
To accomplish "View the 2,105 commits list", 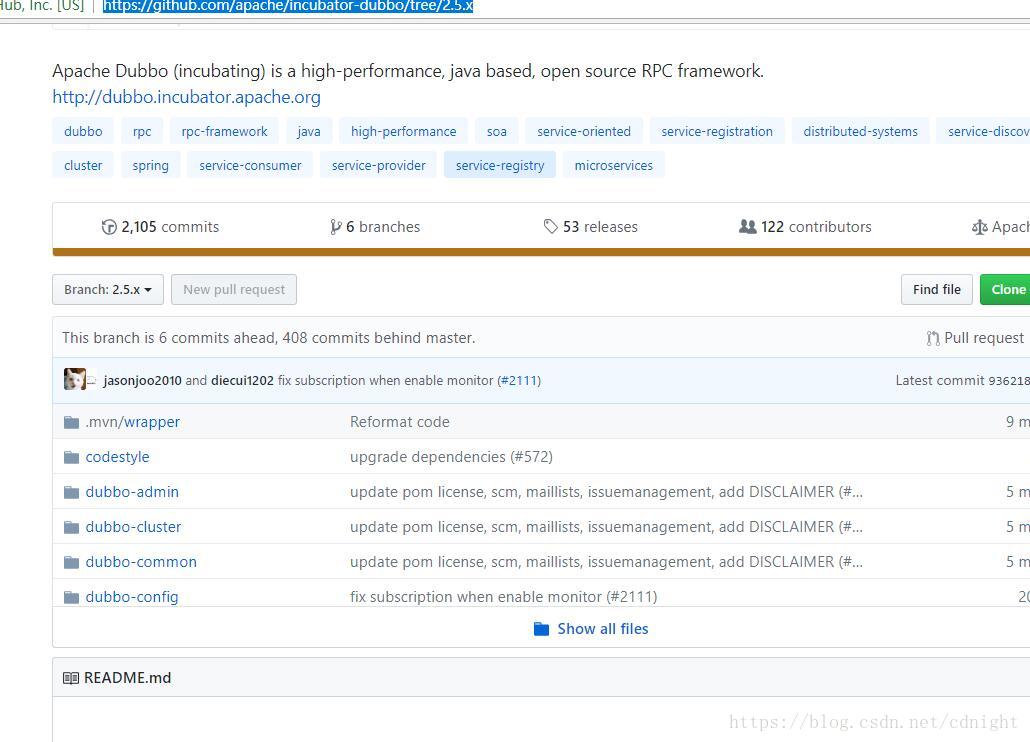I will click(161, 227).
